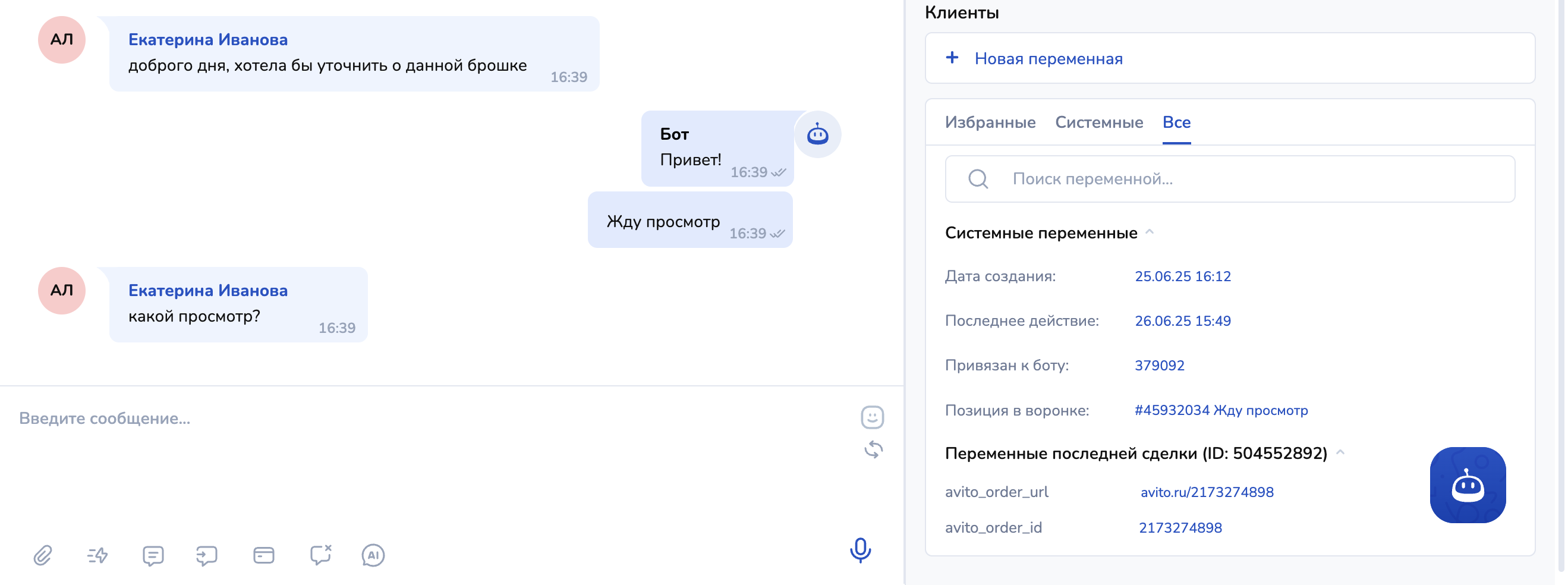Open the AI assistant bubble icon

373,555
